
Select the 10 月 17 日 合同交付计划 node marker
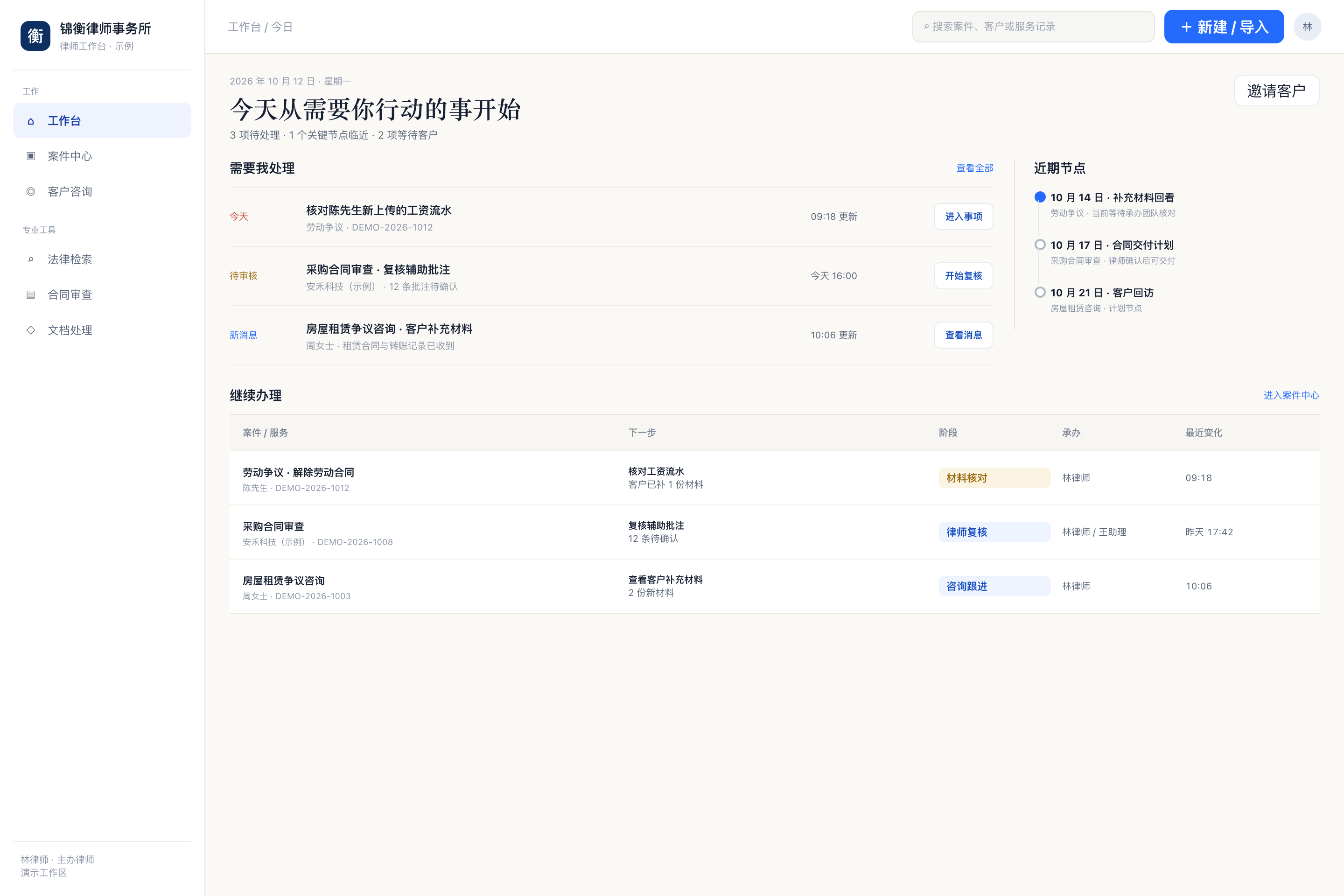1040,245
